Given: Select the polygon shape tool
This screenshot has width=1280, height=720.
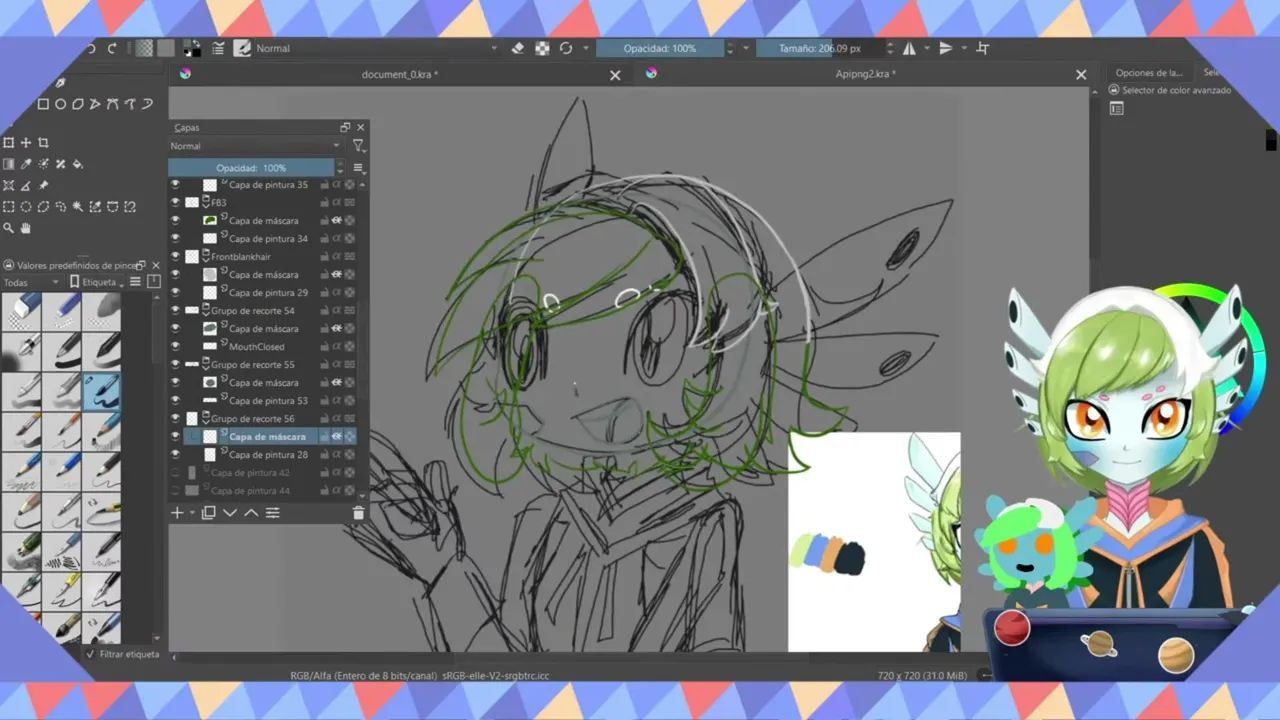Looking at the screenshot, I should click(78, 104).
